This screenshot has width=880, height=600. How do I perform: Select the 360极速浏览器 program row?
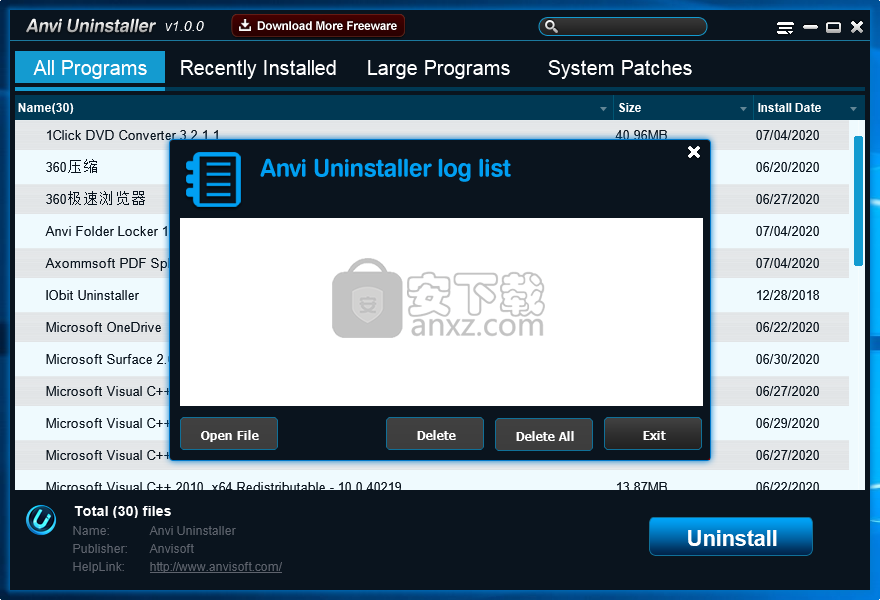[432, 199]
